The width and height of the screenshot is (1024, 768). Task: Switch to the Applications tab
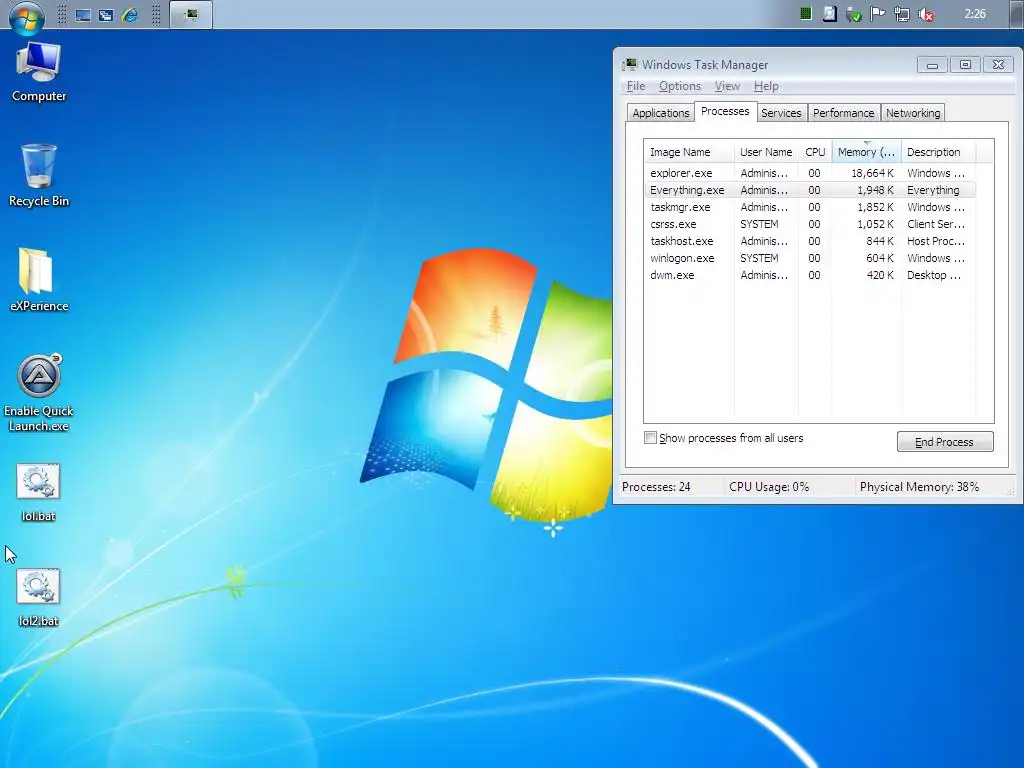click(660, 113)
